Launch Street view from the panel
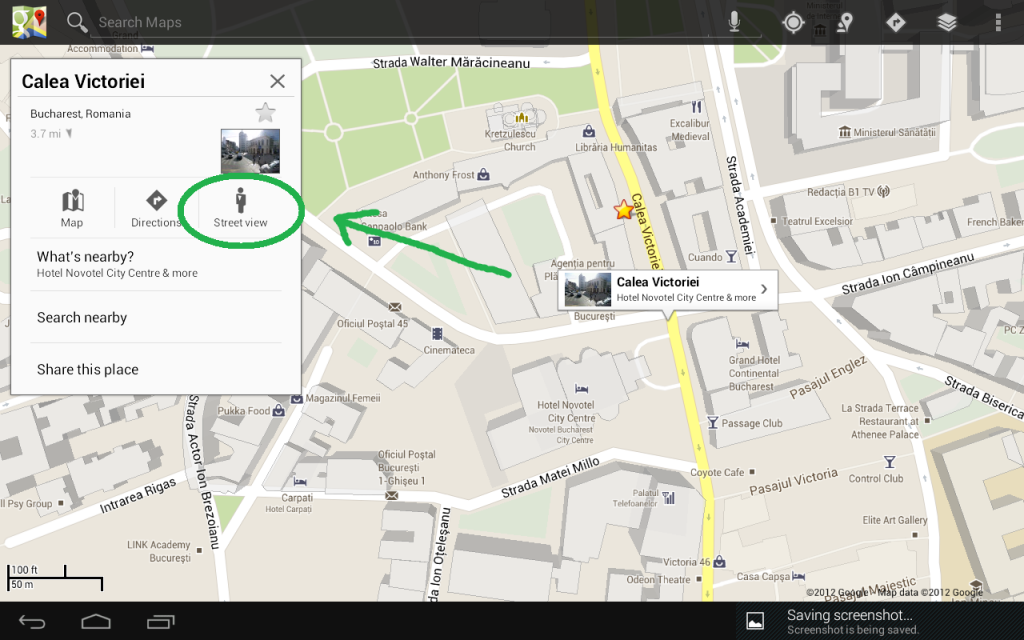The height and width of the screenshot is (640, 1024). 240,209
